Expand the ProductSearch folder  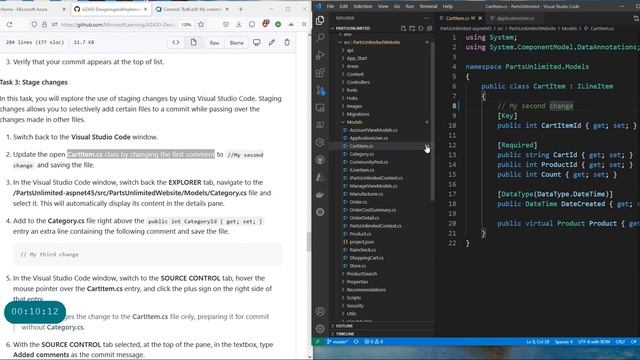coord(362,274)
